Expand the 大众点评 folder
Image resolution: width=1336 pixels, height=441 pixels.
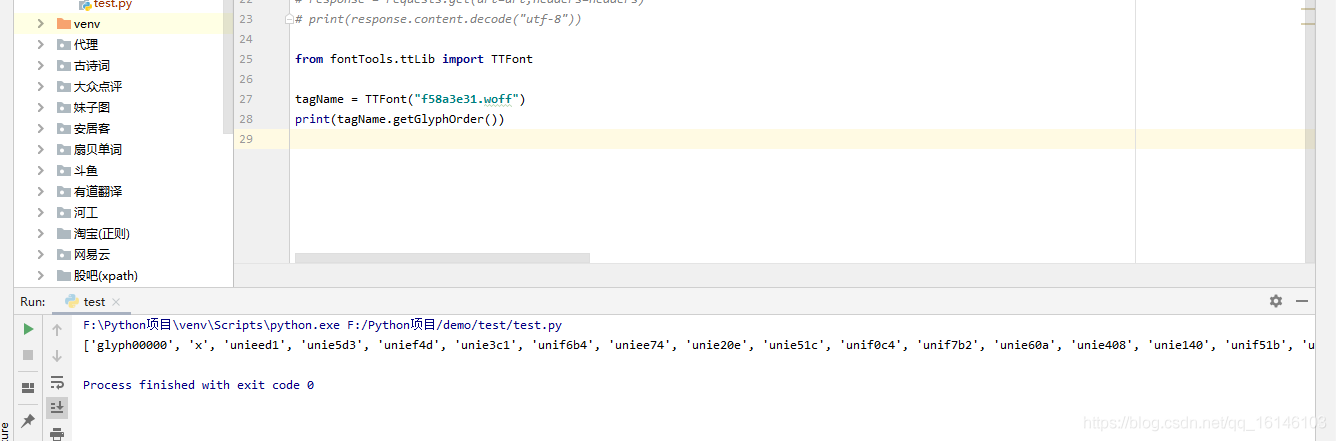click(x=40, y=87)
